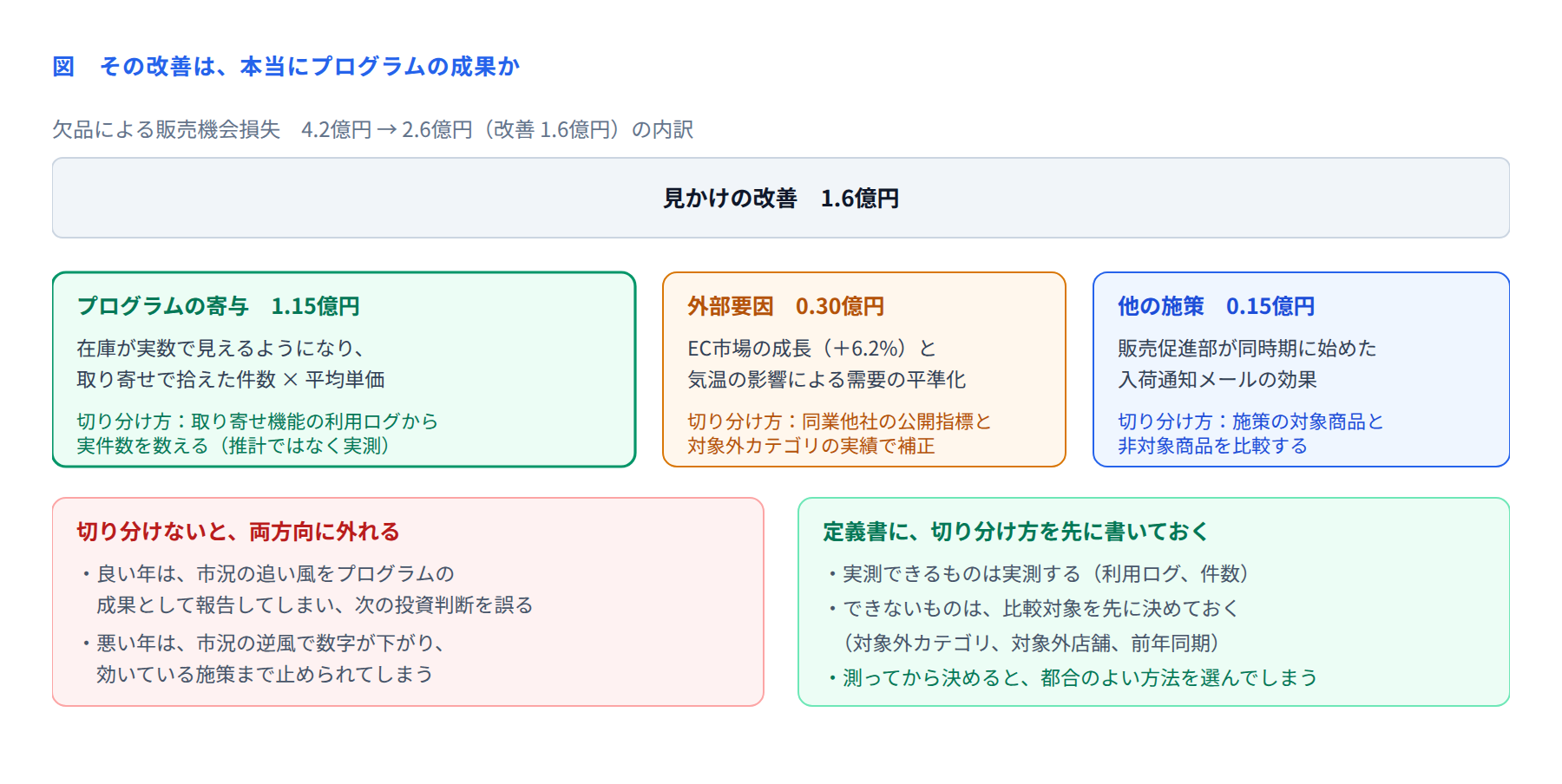Click blue note 切り分け方:施策の対象商品と
Viewport: 1562px width, 784px height.
pos(1251,421)
